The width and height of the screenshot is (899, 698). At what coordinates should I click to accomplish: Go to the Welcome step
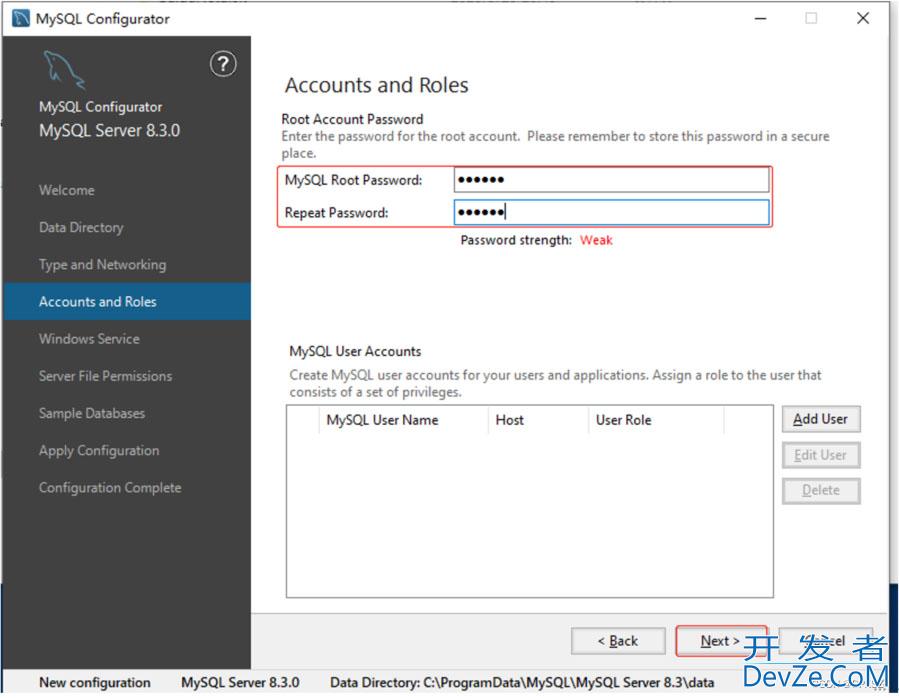pyautogui.click(x=67, y=190)
